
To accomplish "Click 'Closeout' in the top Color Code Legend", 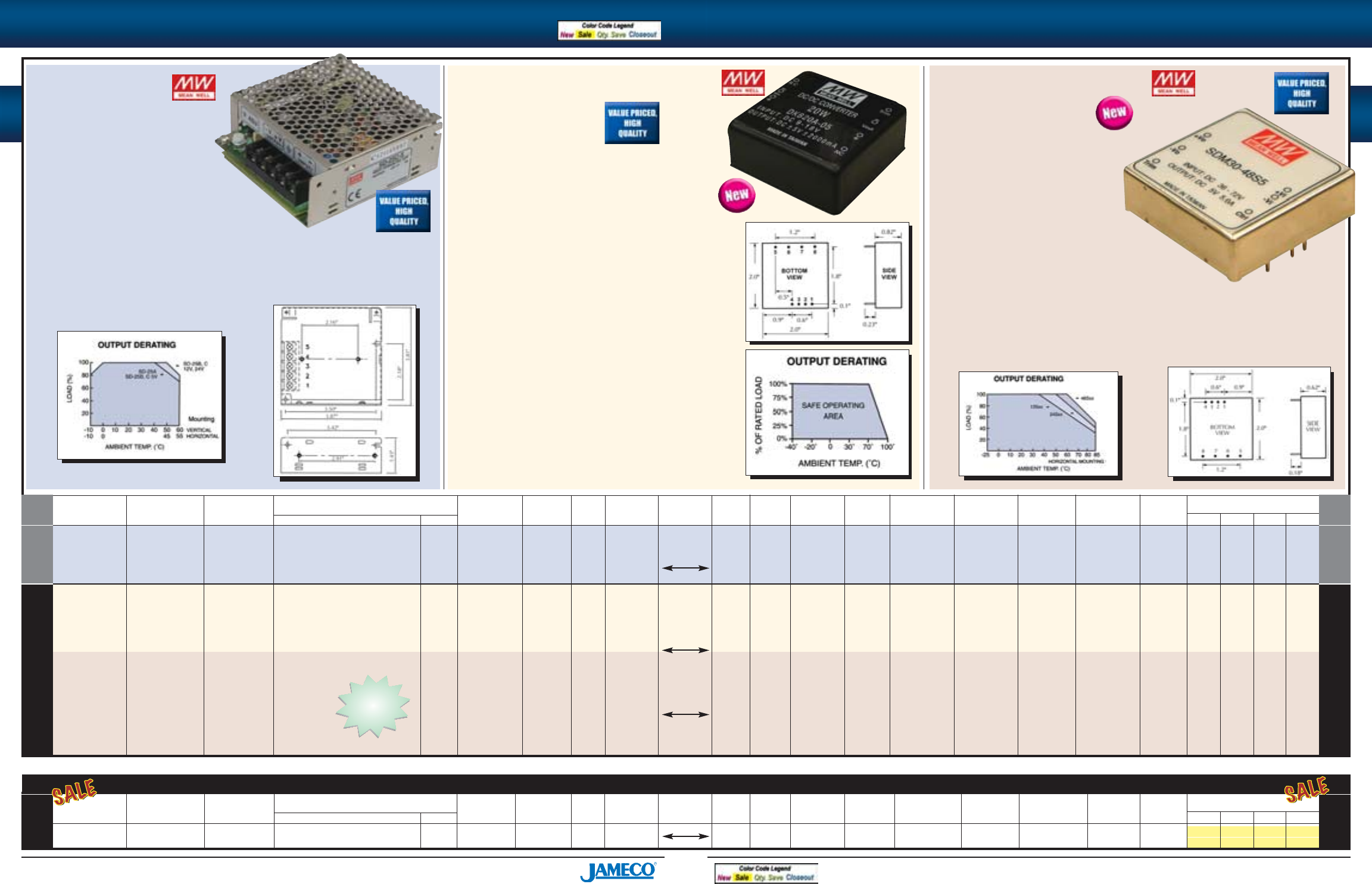I will click(x=642, y=35).
